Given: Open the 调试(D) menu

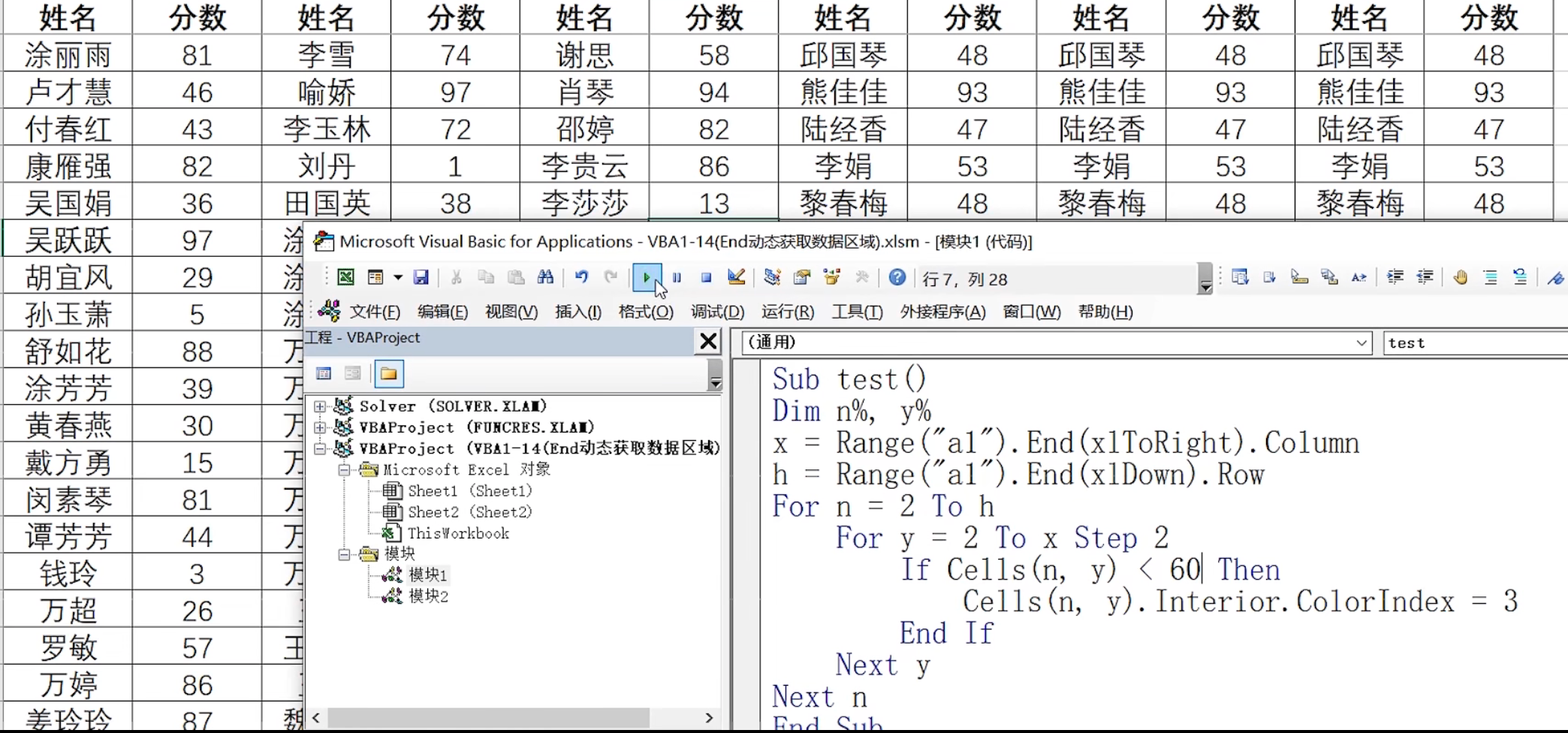Looking at the screenshot, I should (x=717, y=312).
